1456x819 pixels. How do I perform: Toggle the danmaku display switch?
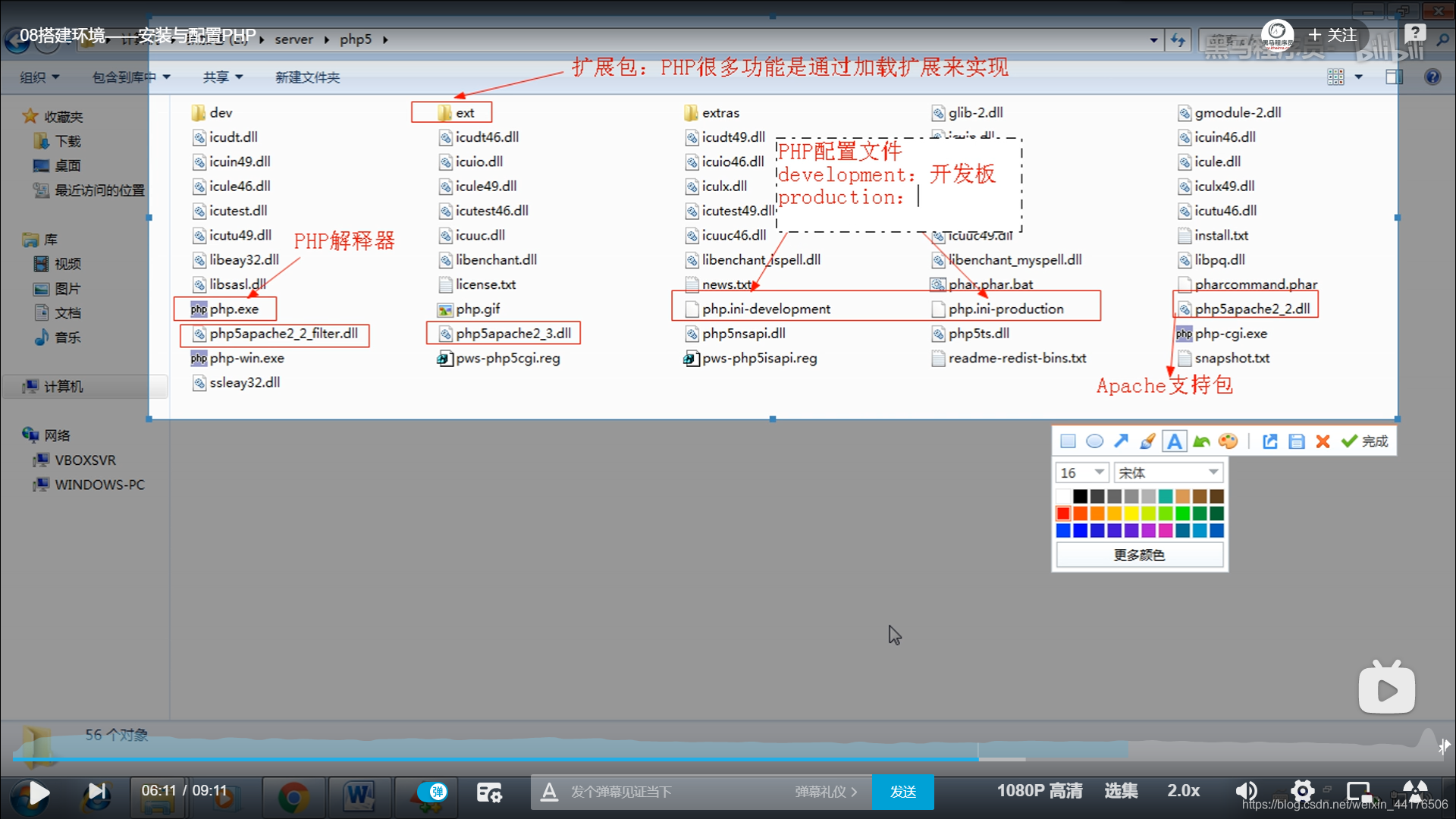coord(433,792)
